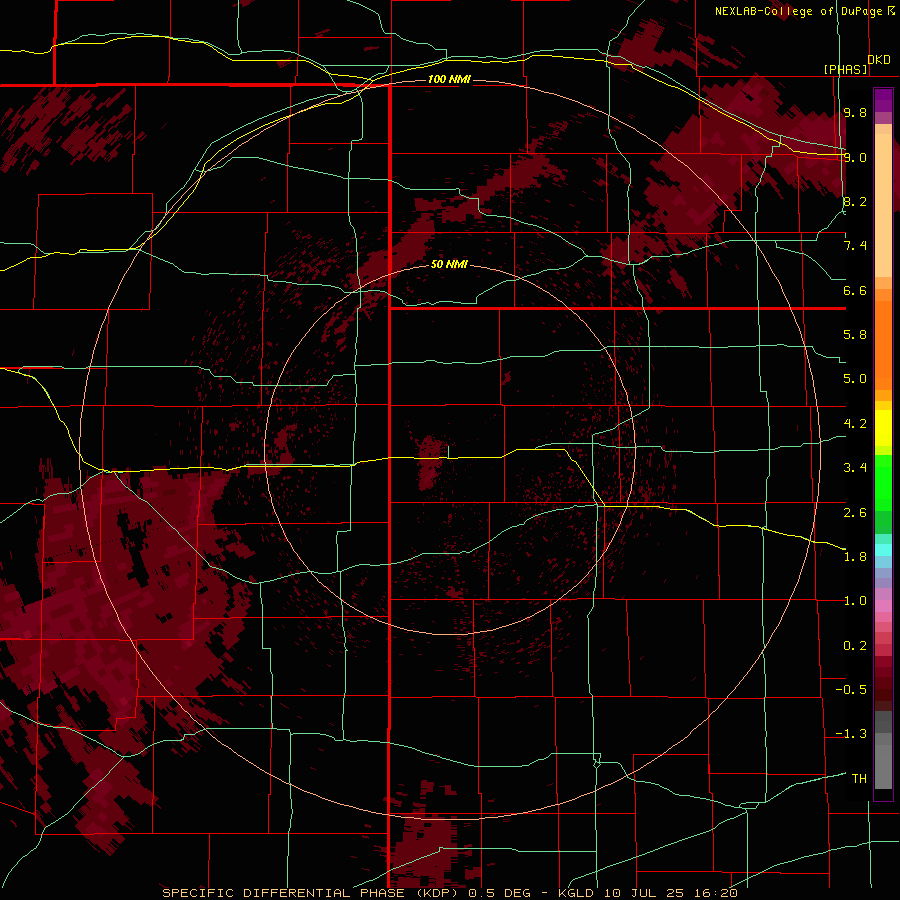Click the 9.8 value on color scale

point(855,112)
